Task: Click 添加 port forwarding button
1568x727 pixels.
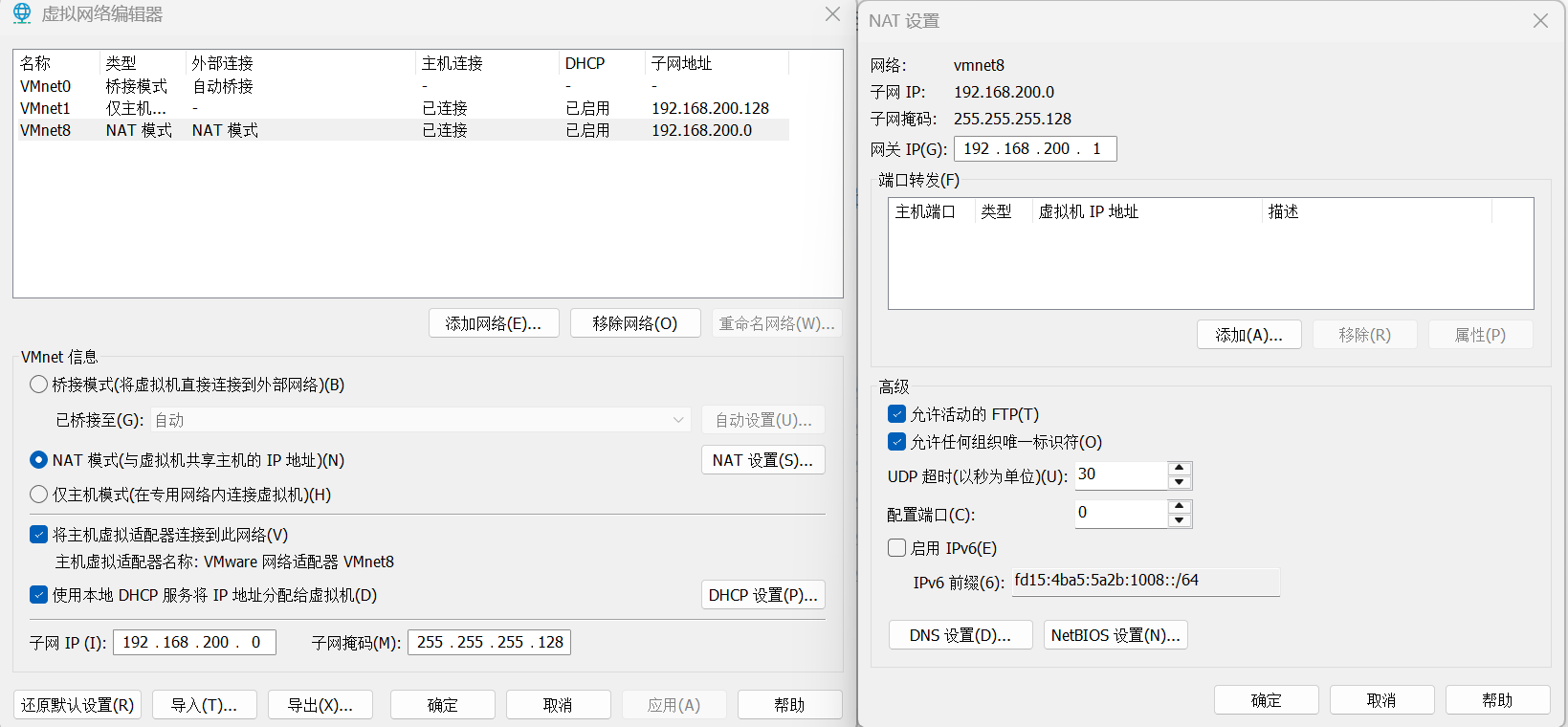Action: 1248,335
